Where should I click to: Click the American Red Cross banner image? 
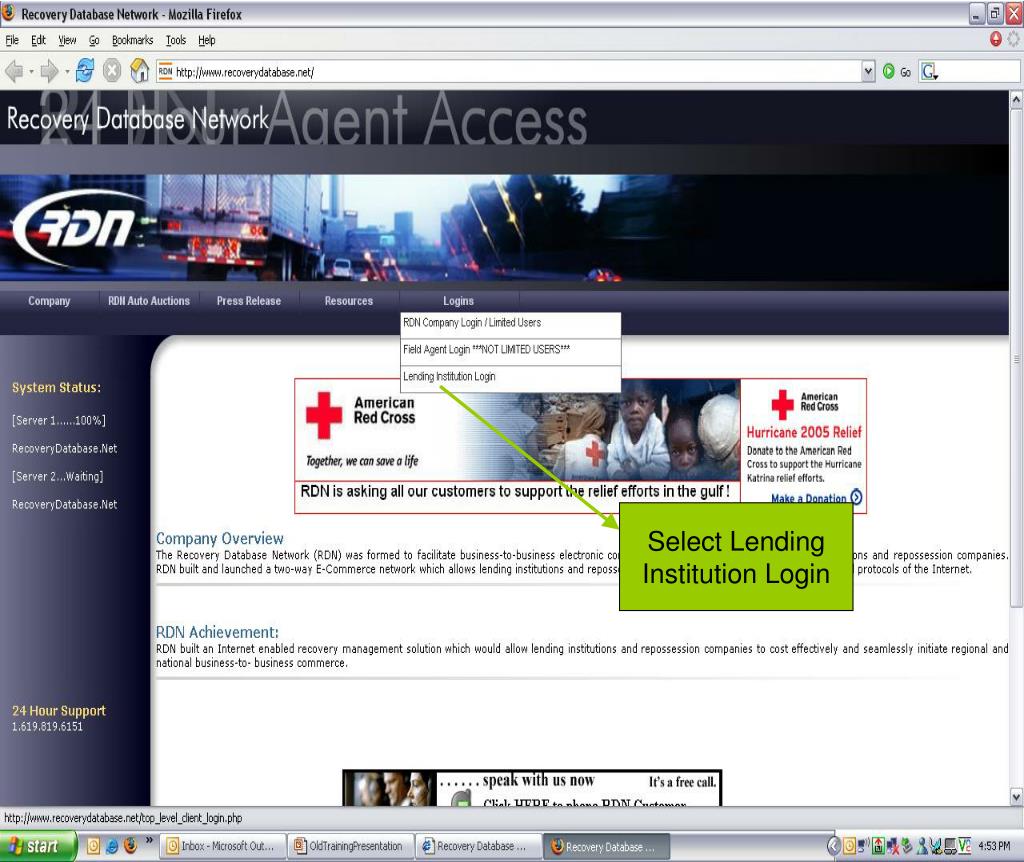point(517,430)
